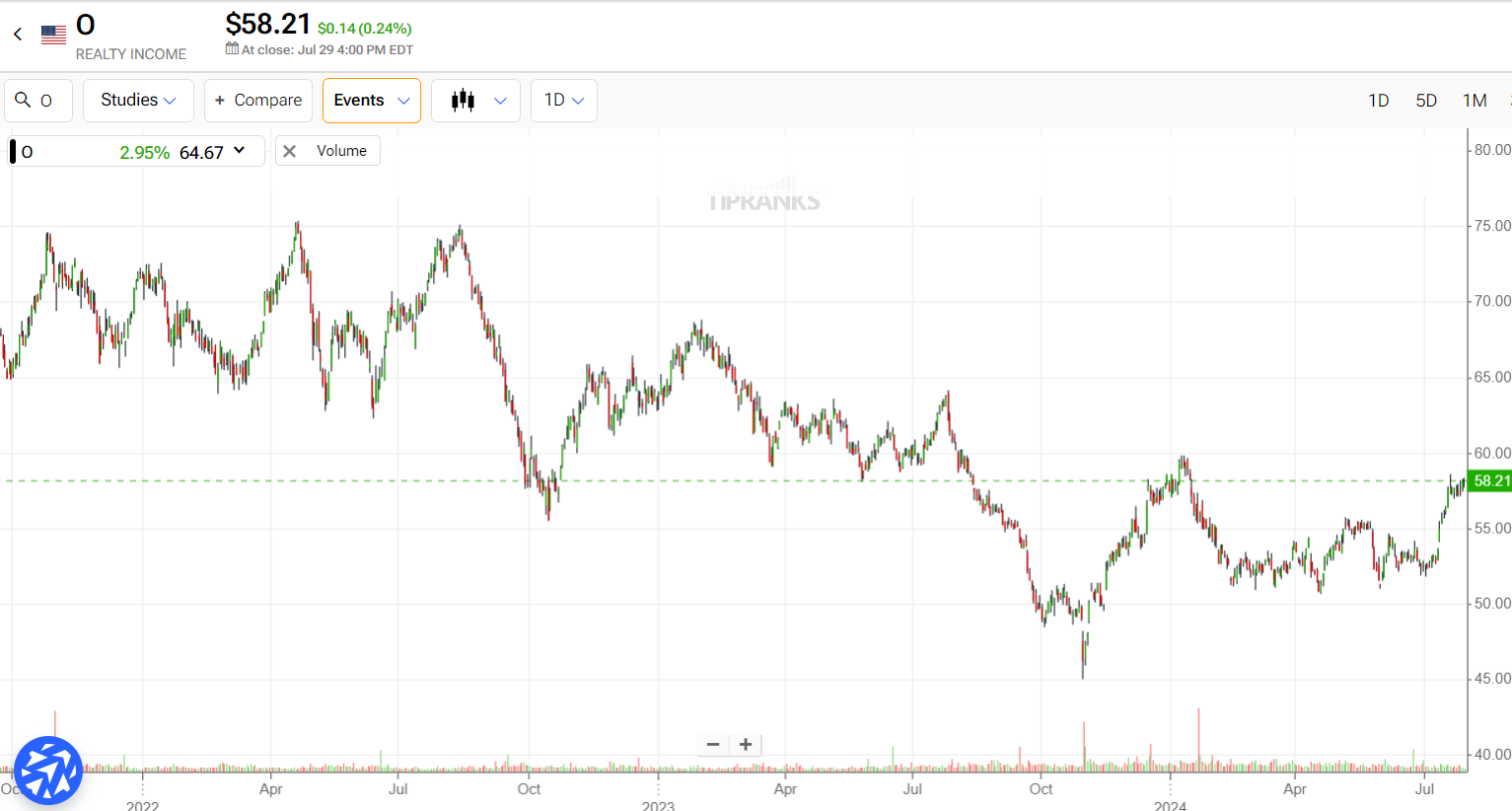Remove the Volume study with X
Image resolution: width=1512 pixels, height=811 pixels.
coord(289,151)
